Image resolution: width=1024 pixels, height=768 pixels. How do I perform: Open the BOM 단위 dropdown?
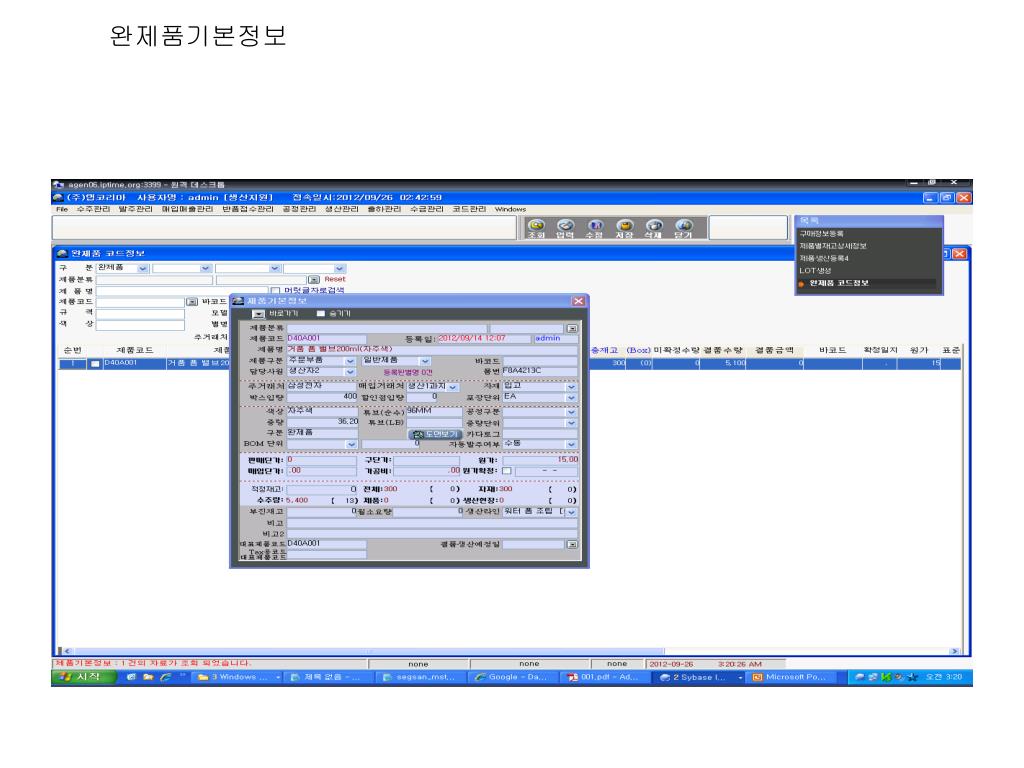click(x=351, y=444)
